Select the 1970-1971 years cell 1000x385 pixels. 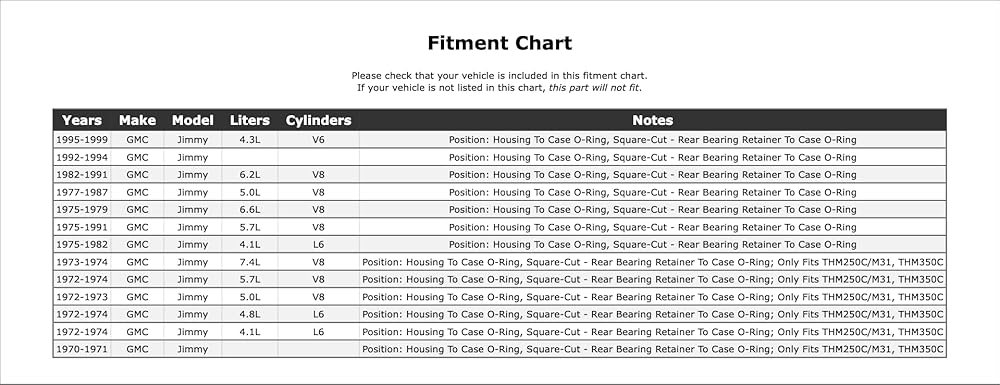[82, 349]
